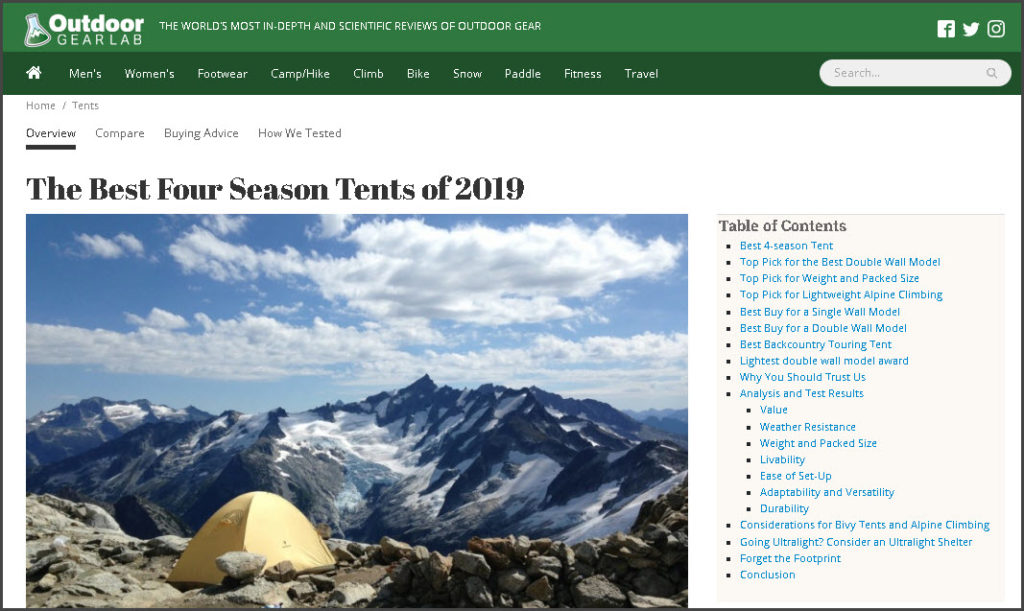Image resolution: width=1024 pixels, height=611 pixels.
Task: Jump to Top Pick Lightweight Alpine Climbing
Action: click(x=841, y=295)
